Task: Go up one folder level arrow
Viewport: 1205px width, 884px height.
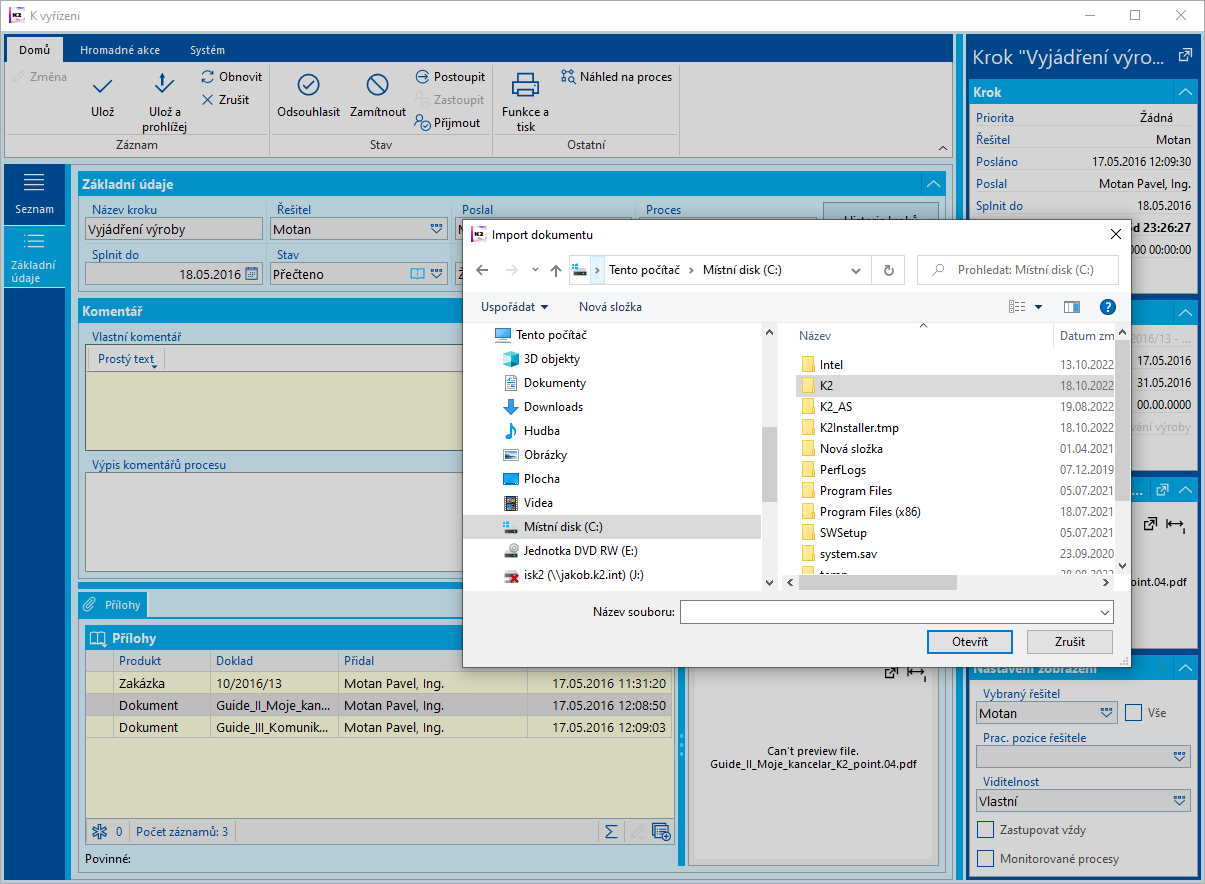Action: pos(556,270)
